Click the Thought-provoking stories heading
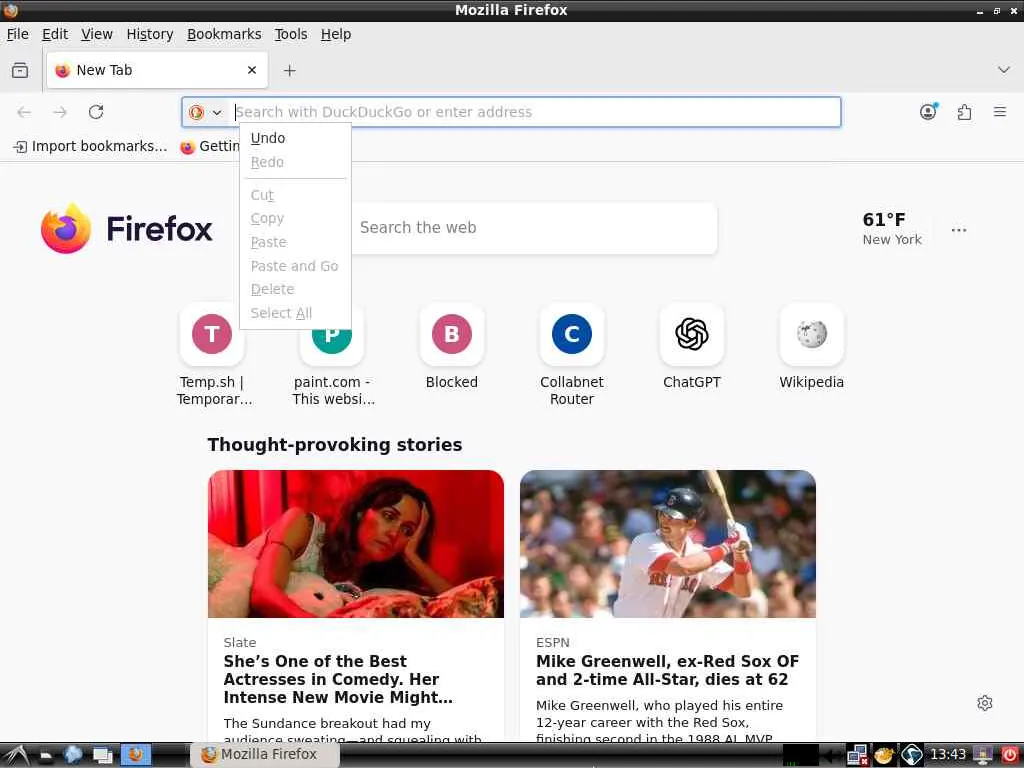 point(334,445)
